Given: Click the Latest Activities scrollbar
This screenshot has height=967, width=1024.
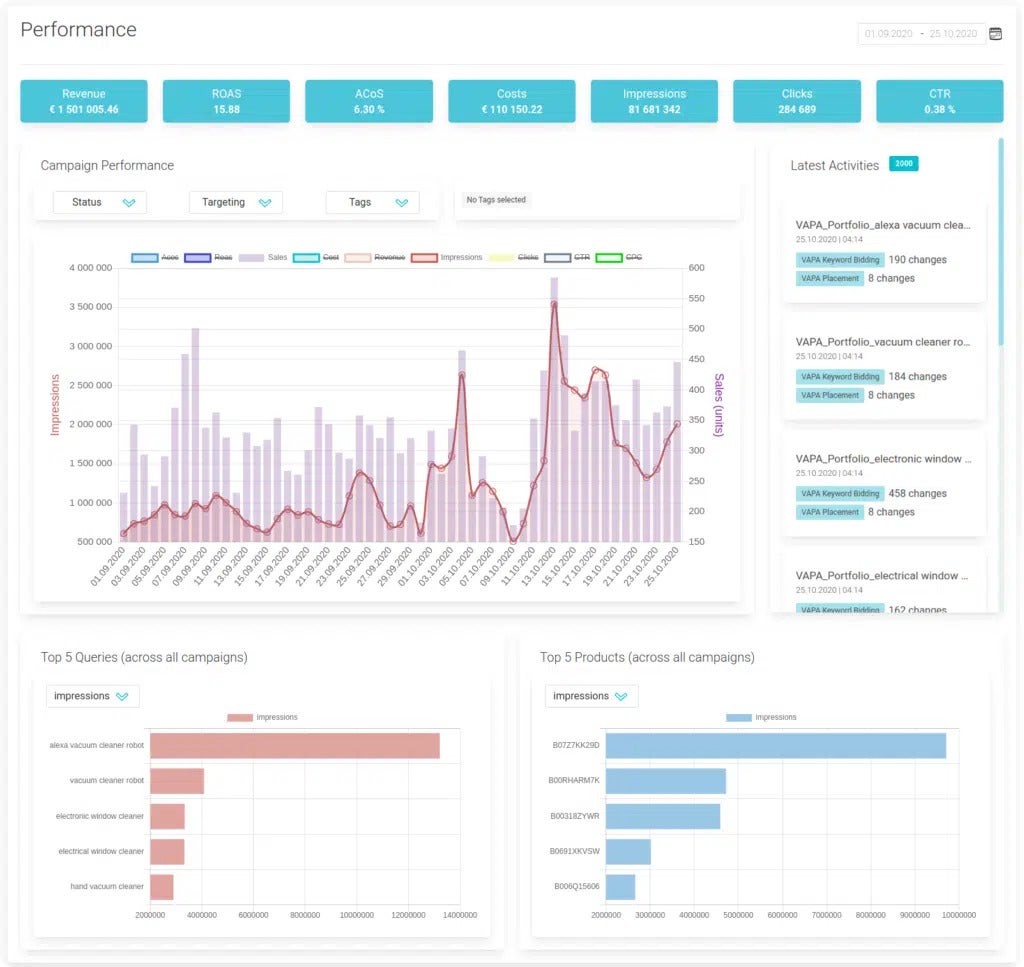Looking at the screenshot, I should coord(1000,240).
